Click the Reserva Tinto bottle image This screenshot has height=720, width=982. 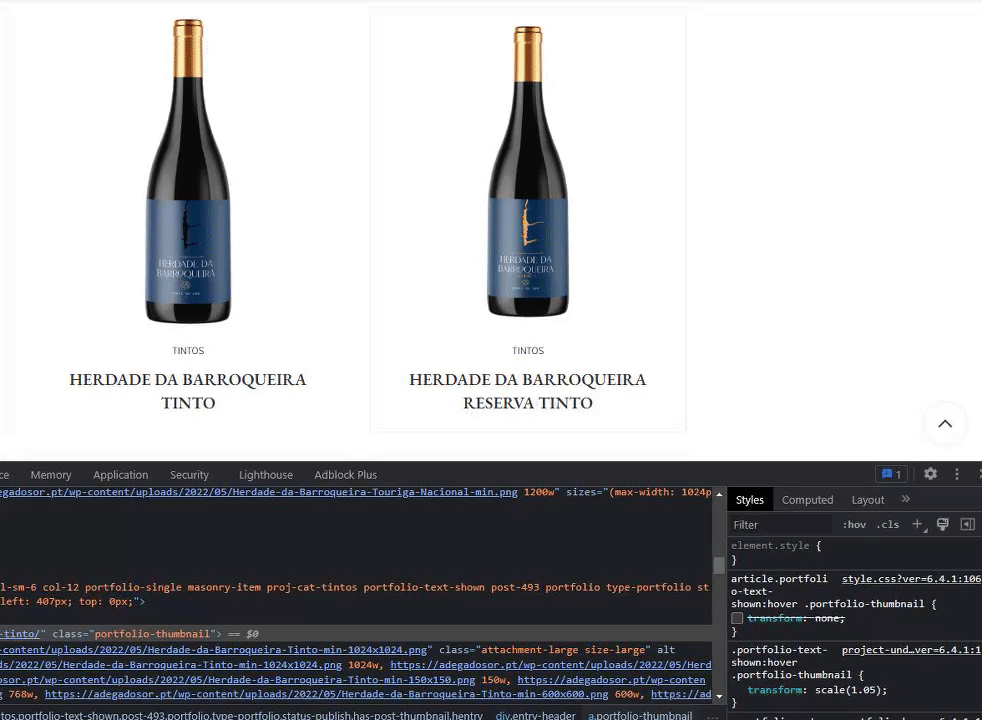pos(528,171)
